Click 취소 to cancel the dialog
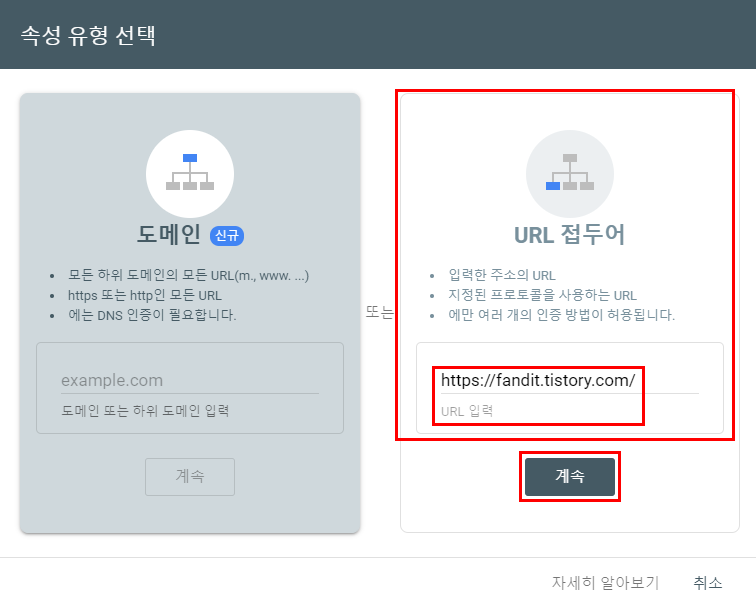Image resolution: width=756 pixels, height=600 pixels. (708, 583)
